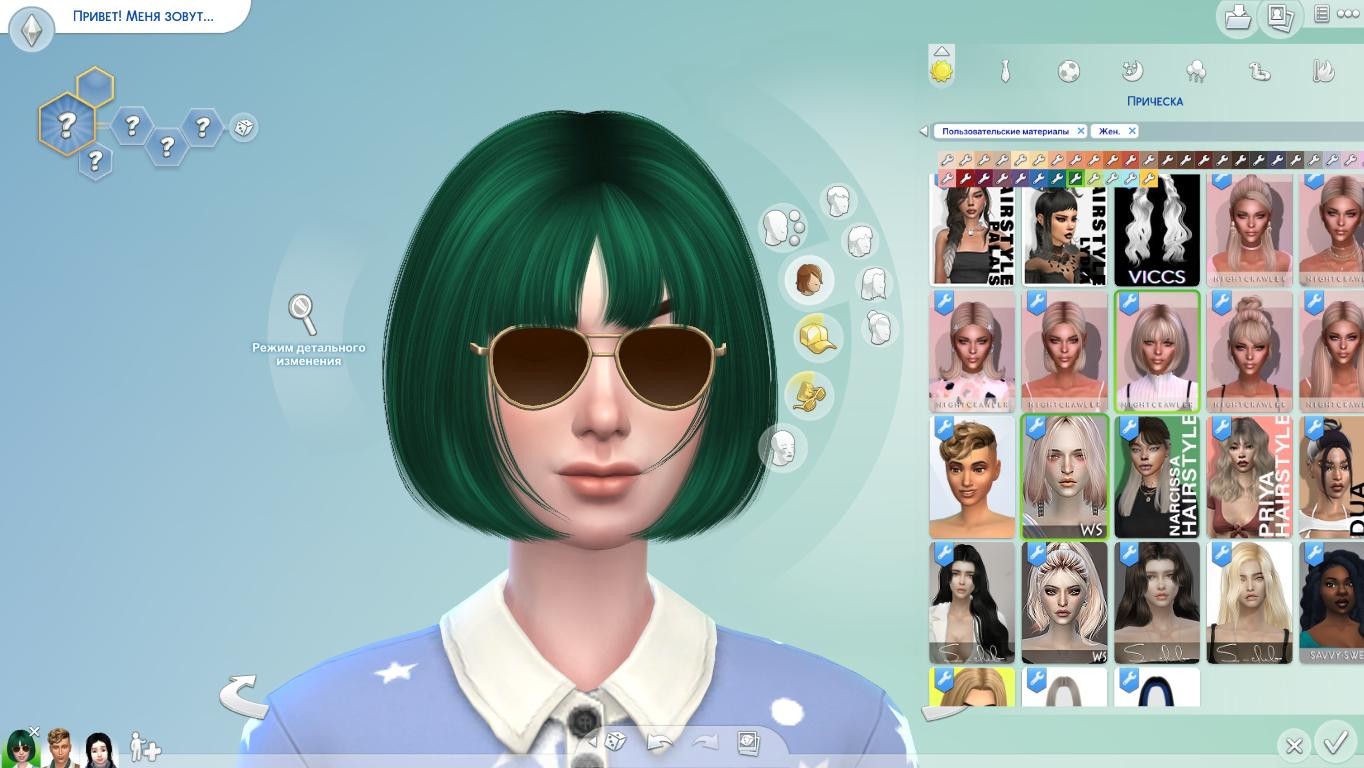1364x768 pixels.
Task: Select the green hair color swatch
Action: tap(1075, 178)
